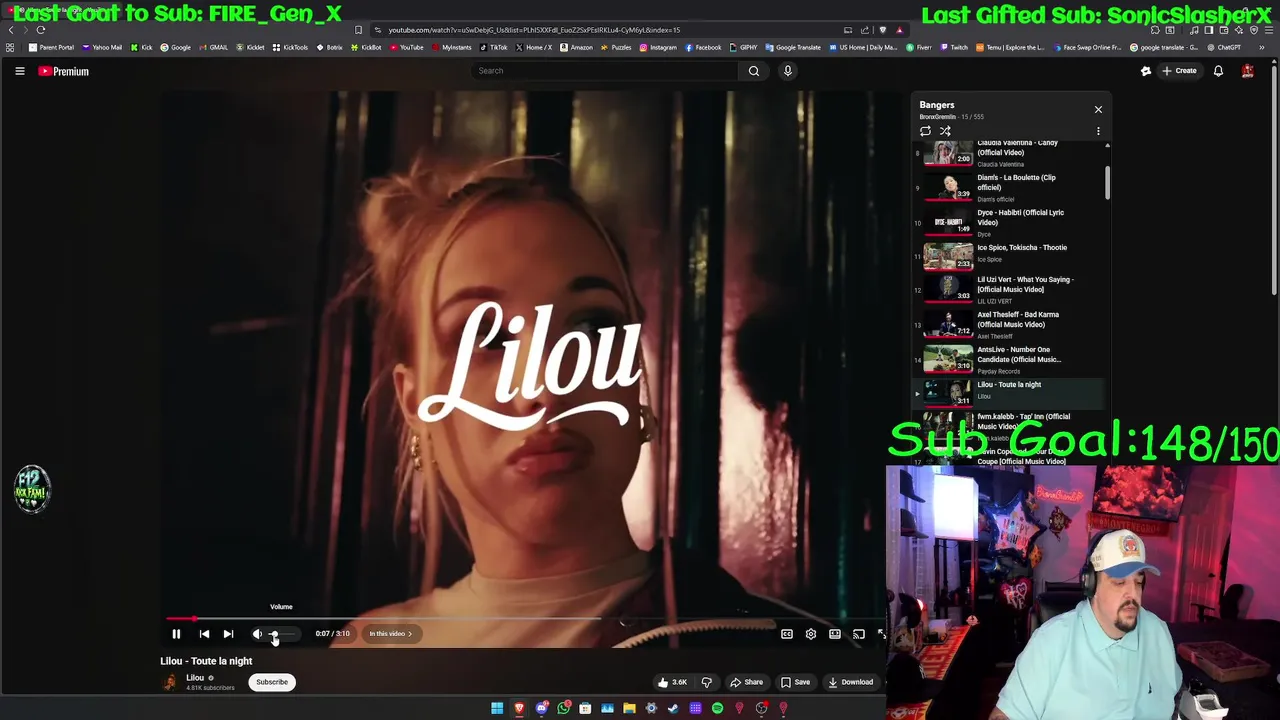Open the Lilou channel name link

tap(195, 677)
